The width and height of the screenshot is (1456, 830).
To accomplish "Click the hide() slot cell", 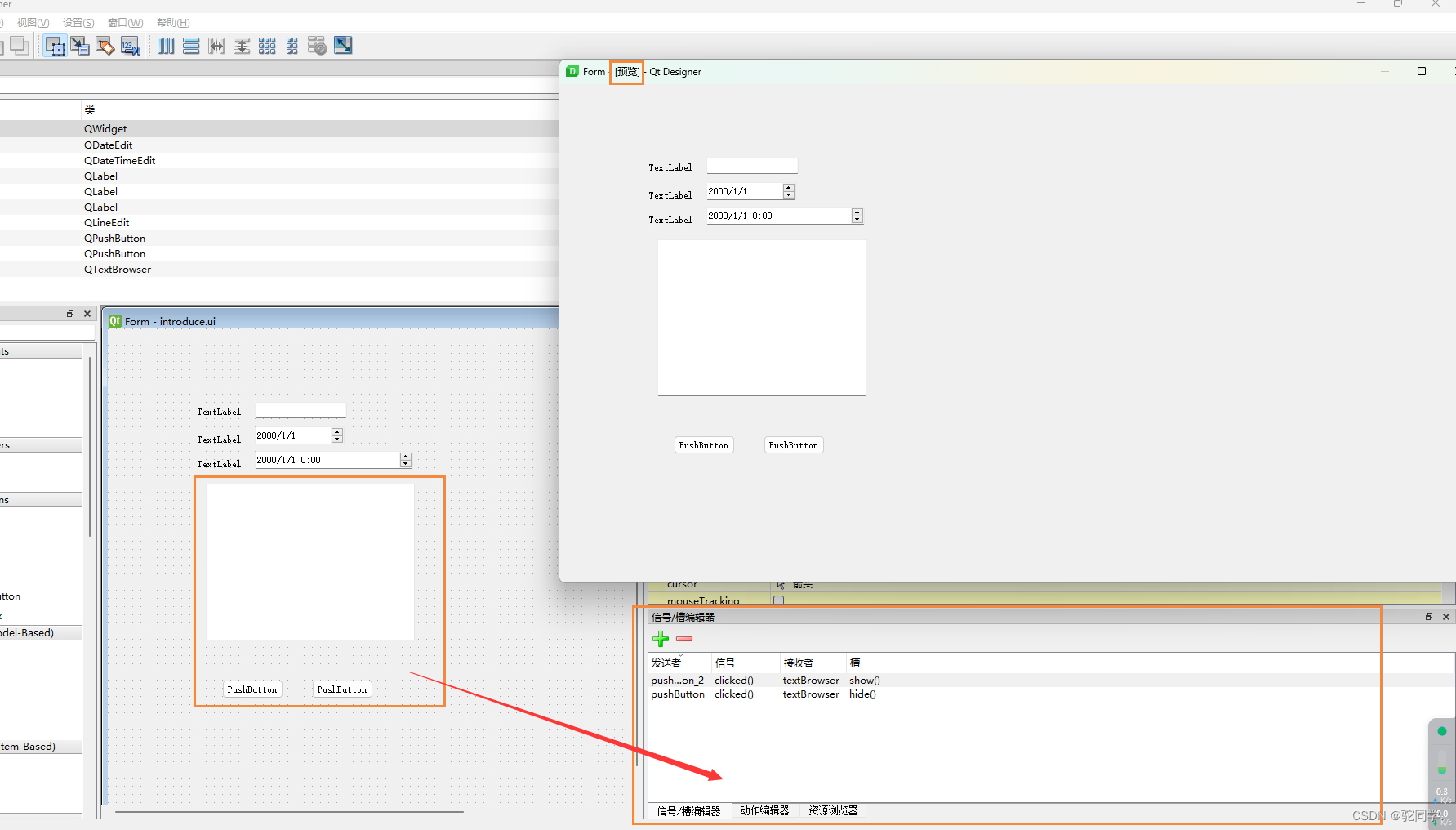I will click(862, 694).
